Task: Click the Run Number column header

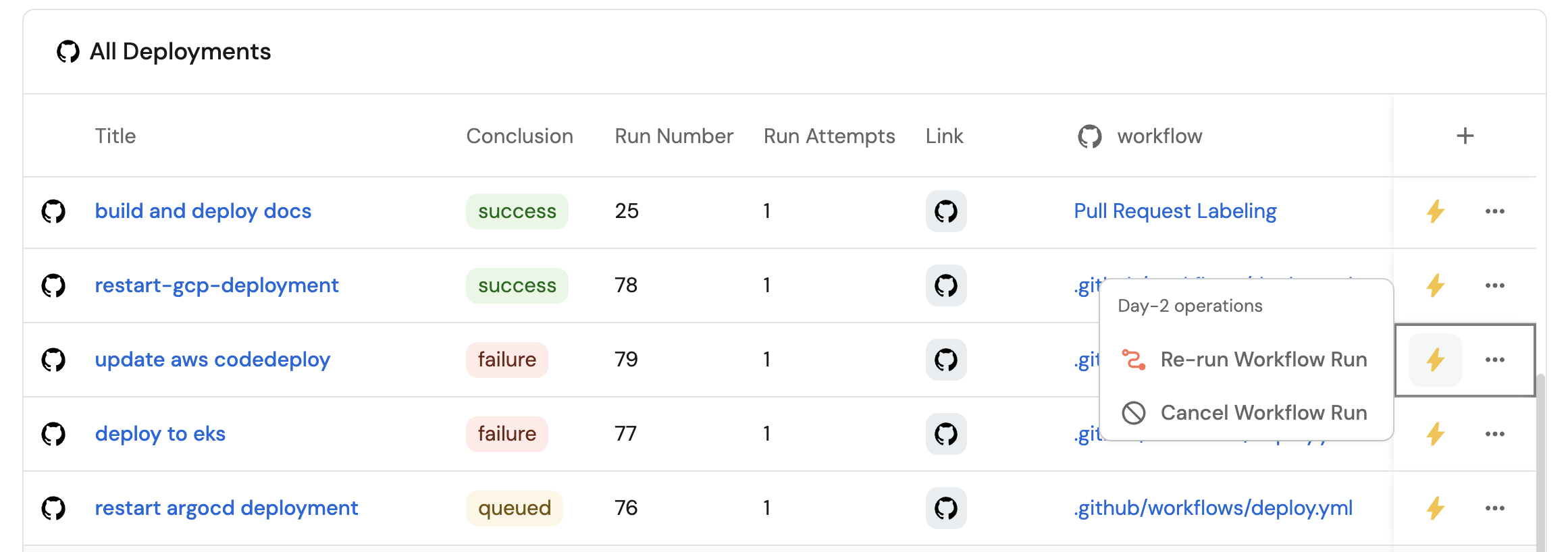Action: [x=673, y=136]
